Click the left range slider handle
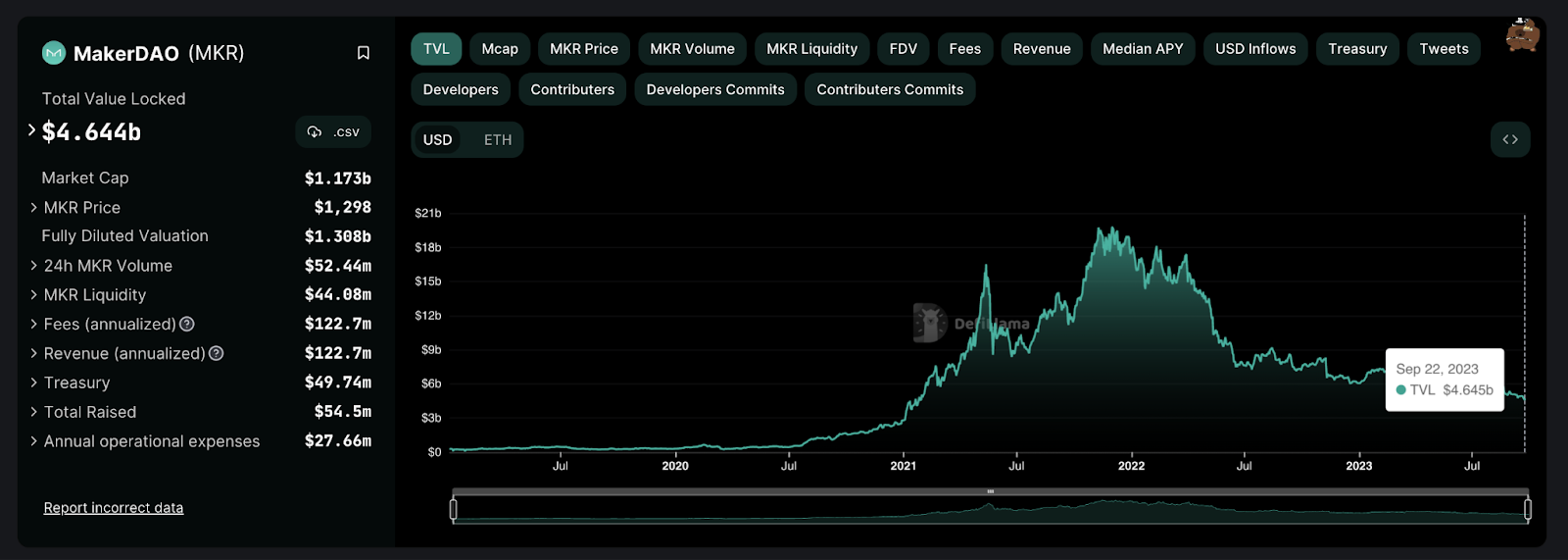Image resolution: width=1568 pixels, height=560 pixels. pos(453,509)
